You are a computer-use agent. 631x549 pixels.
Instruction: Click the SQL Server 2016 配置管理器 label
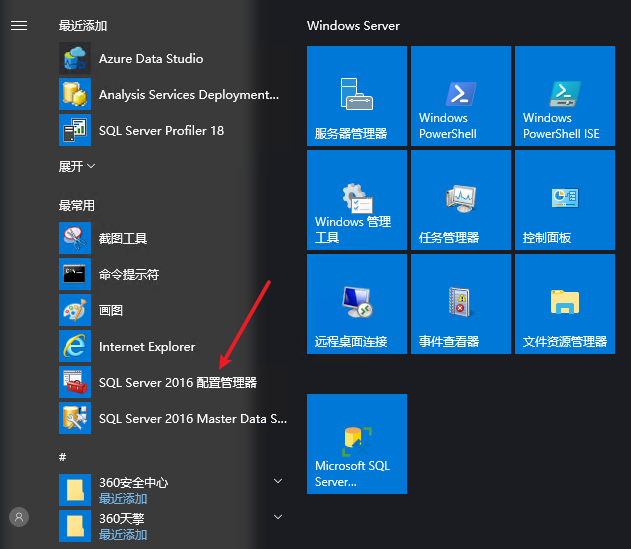point(178,382)
